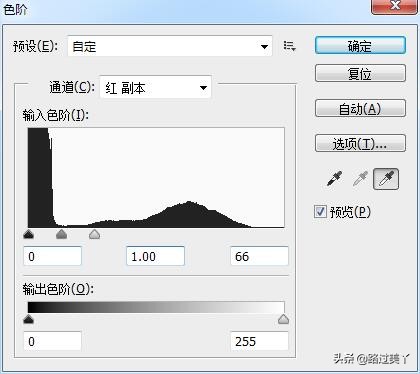Click the output black level slider
420x374 pixels.
pyautogui.click(x=29, y=319)
